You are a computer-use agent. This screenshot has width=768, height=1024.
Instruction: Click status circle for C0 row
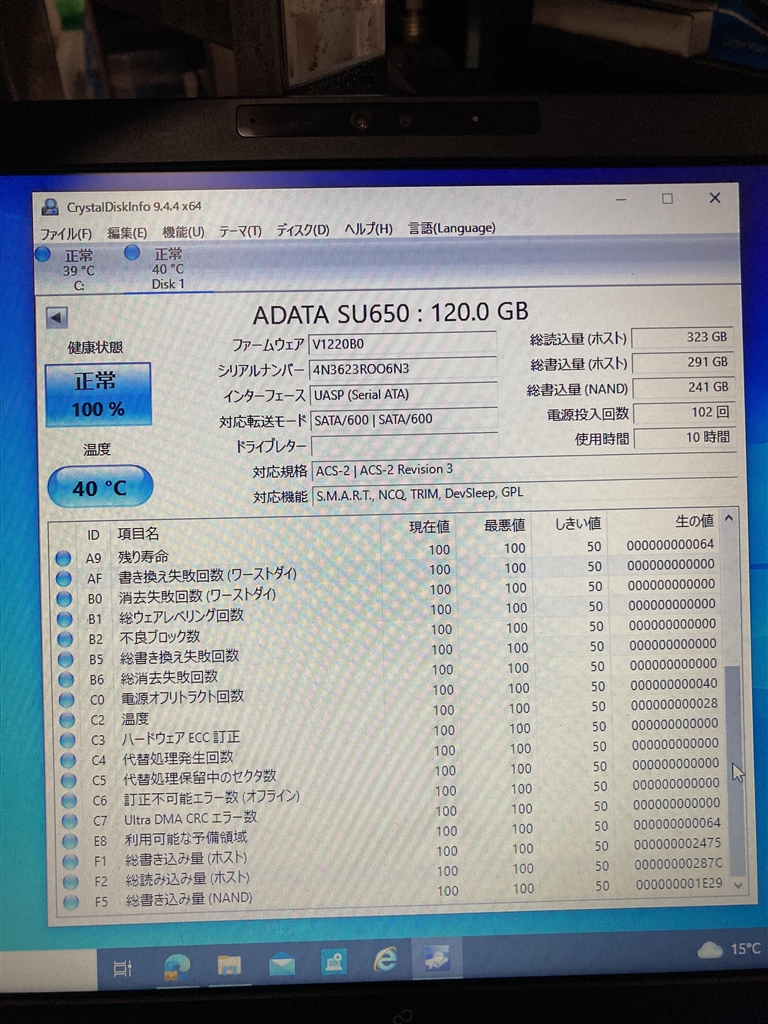pyautogui.click(x=67, y=700)
